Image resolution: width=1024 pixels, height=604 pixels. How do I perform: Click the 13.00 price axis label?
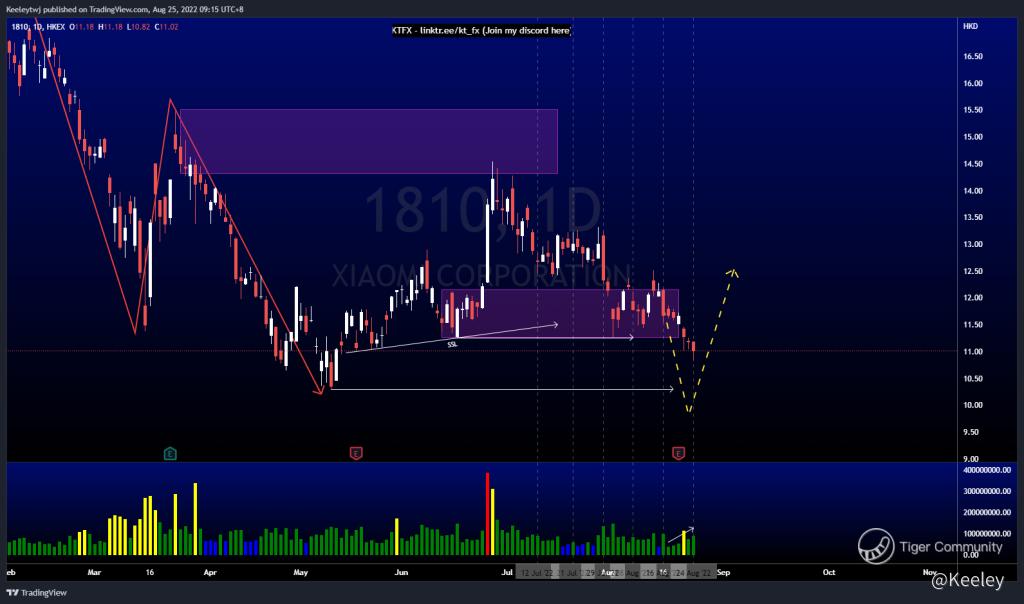973,244
